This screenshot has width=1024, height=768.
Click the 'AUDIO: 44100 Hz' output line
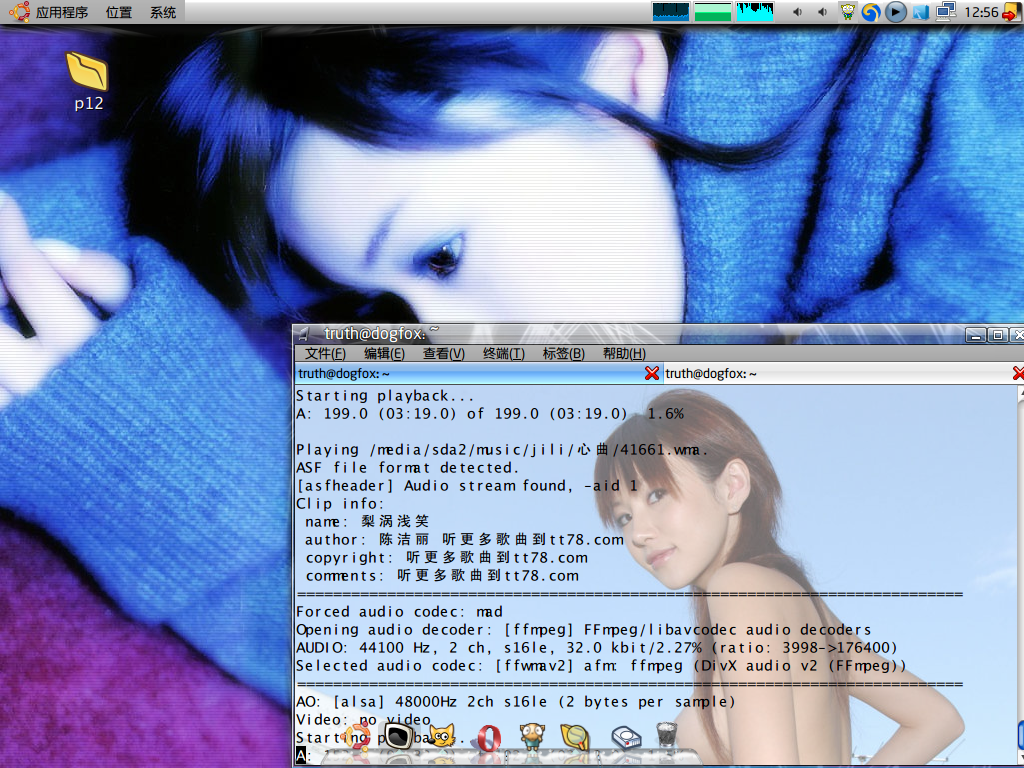click(597, 648)
